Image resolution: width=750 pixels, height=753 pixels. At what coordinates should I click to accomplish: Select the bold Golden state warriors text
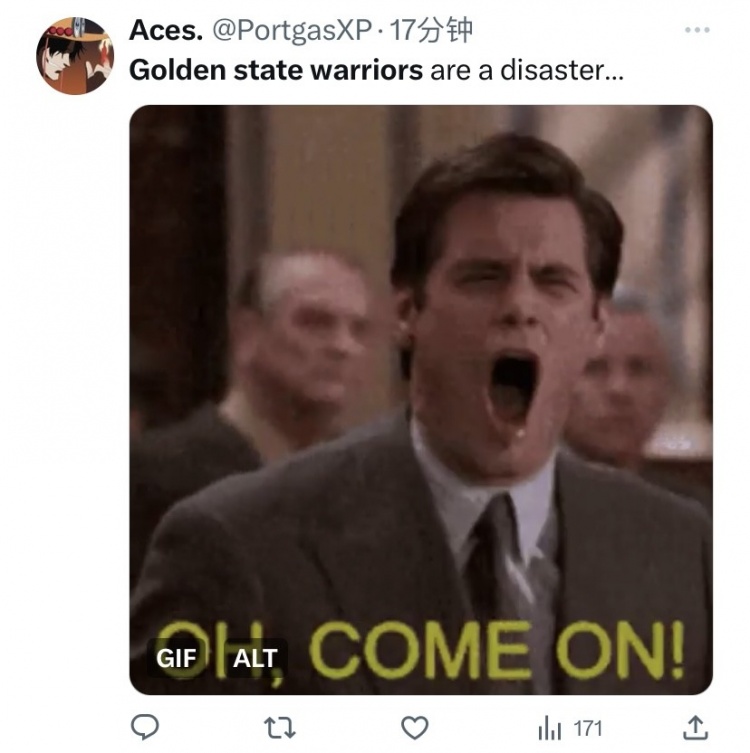tap(276, 70)
